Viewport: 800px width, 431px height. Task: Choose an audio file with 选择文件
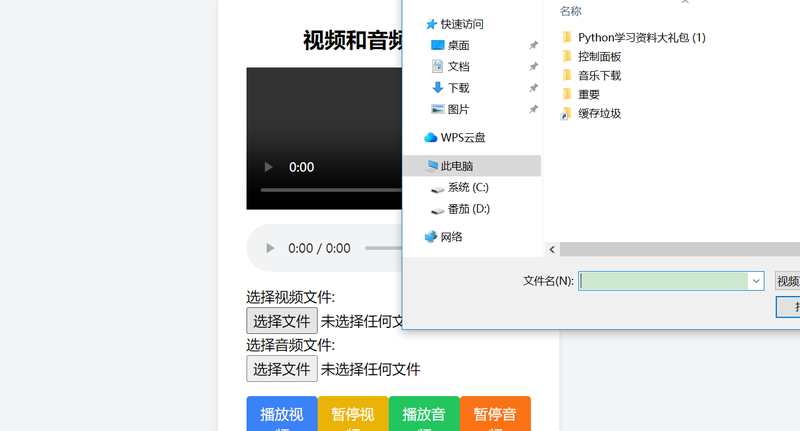pos(282,369)
